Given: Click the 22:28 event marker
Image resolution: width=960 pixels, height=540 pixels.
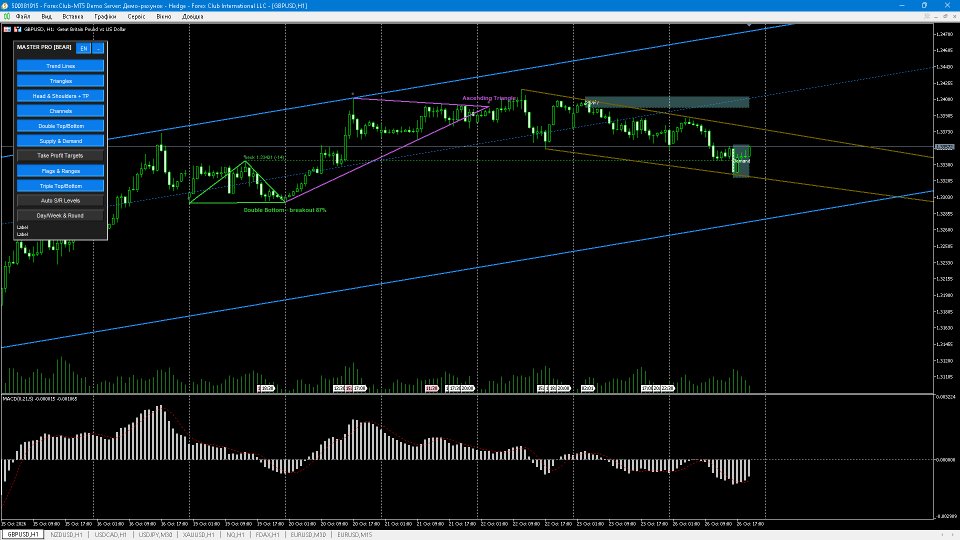Looking at the screenshot, I should click(x=666, y=388).
